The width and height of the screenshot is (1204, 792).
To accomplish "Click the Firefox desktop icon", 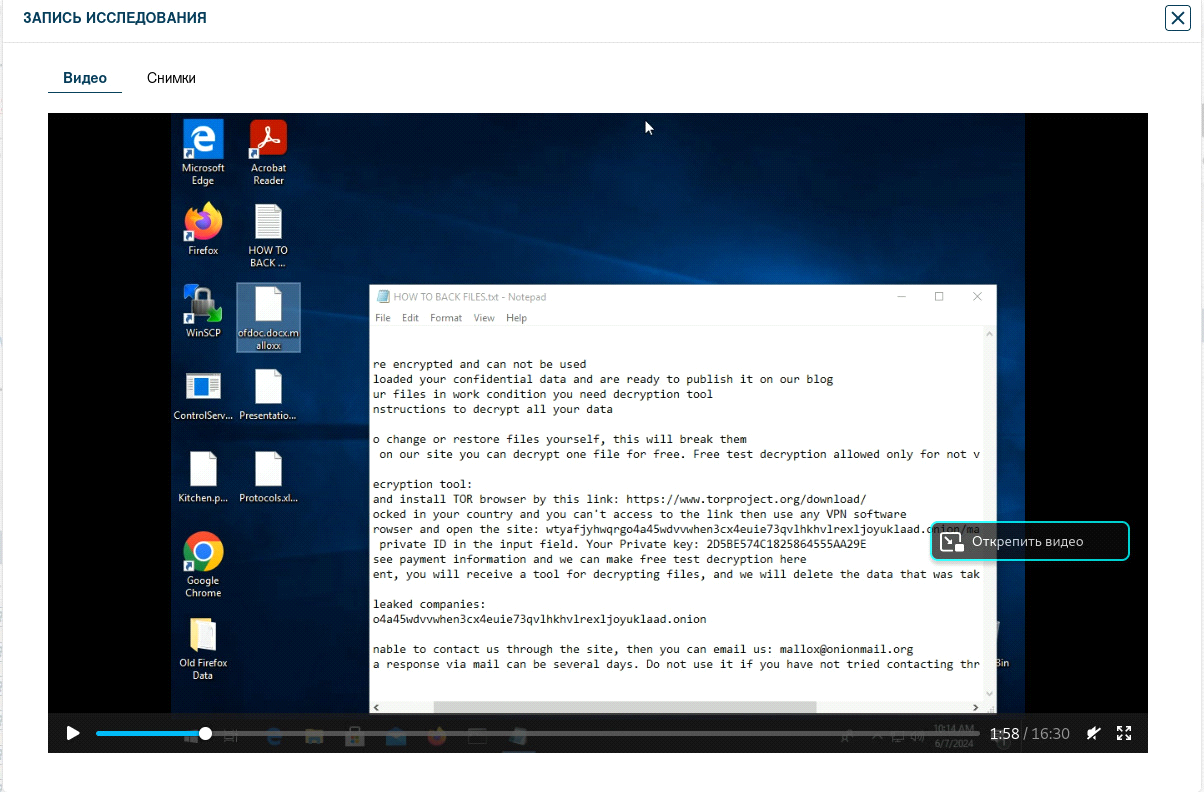I will pyautogui.click(x=203, y=230).
